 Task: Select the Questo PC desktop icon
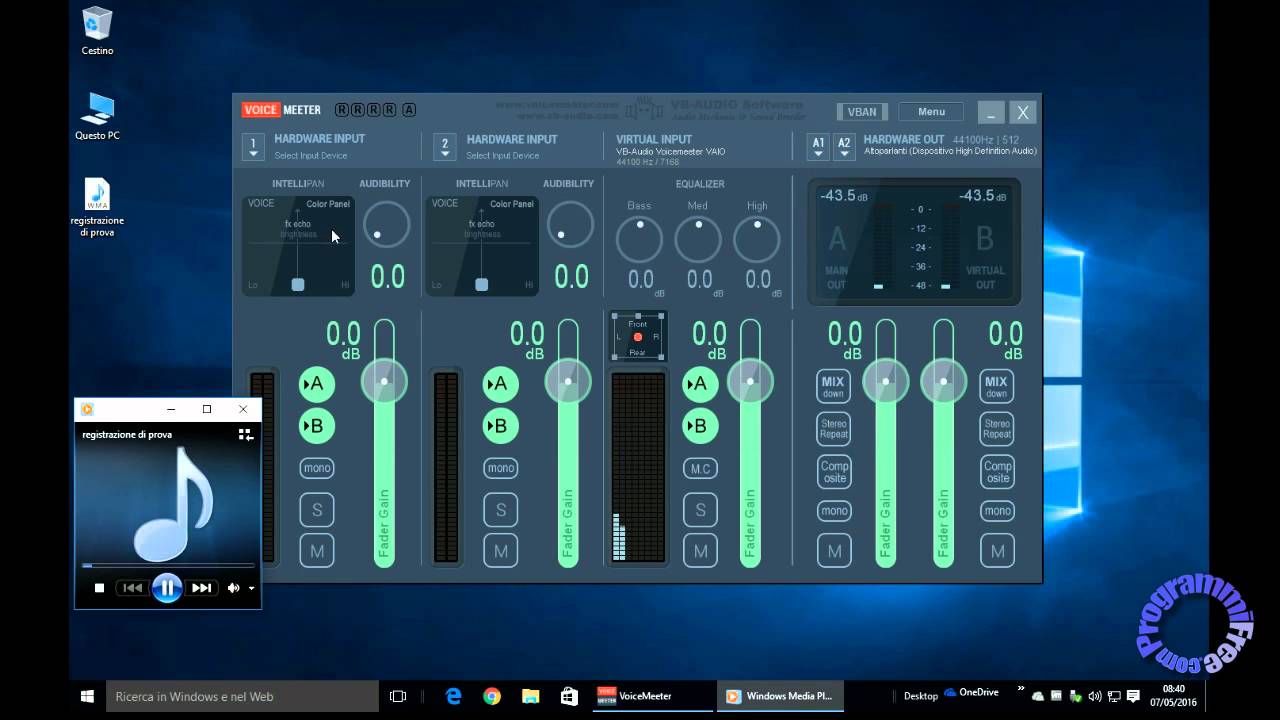click(x=97, y=116)
